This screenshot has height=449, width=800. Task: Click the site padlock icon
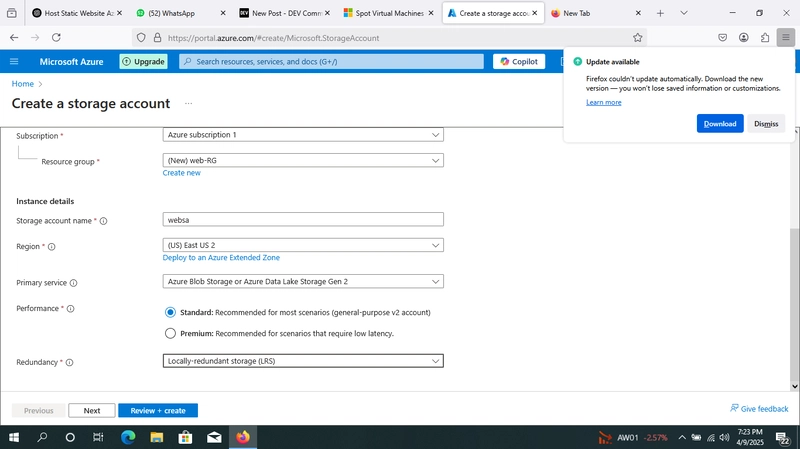157,38
